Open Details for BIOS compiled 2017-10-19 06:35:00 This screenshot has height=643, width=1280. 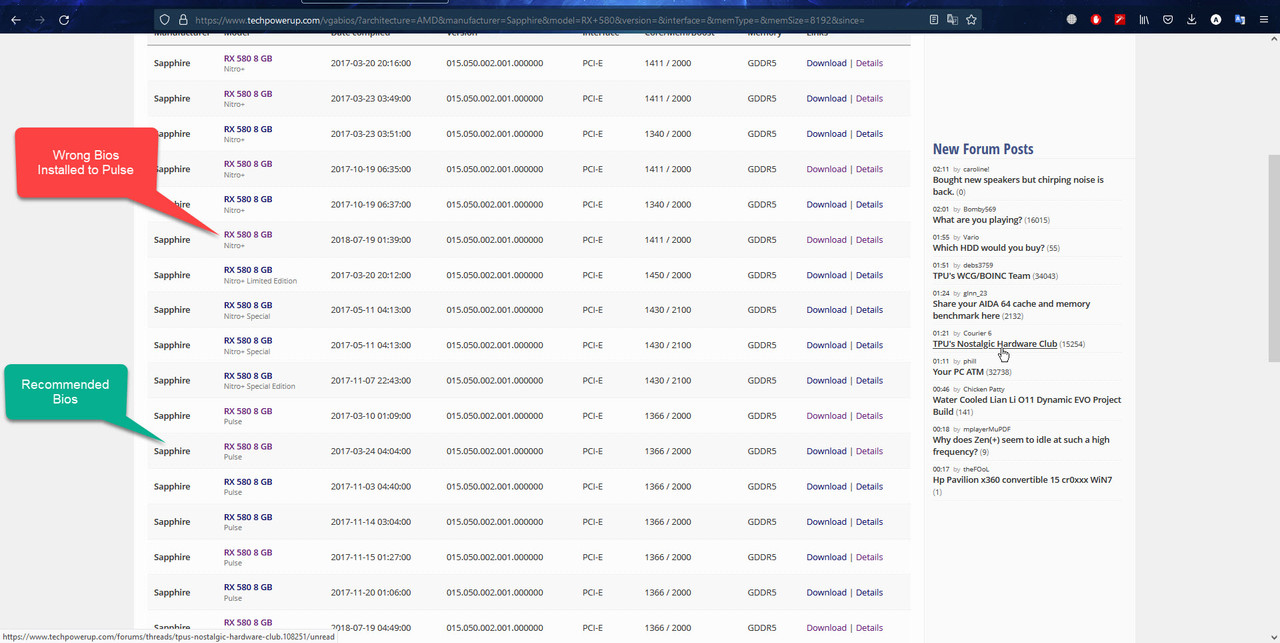tap(869, 169)
